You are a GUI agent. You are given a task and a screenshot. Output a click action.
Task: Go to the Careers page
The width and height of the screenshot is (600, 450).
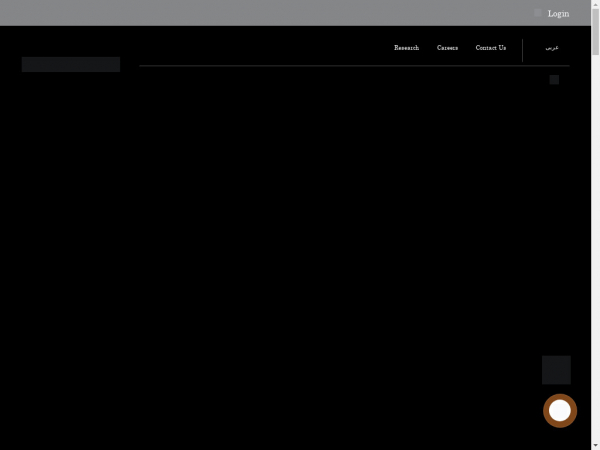click(x=447, y=48)
